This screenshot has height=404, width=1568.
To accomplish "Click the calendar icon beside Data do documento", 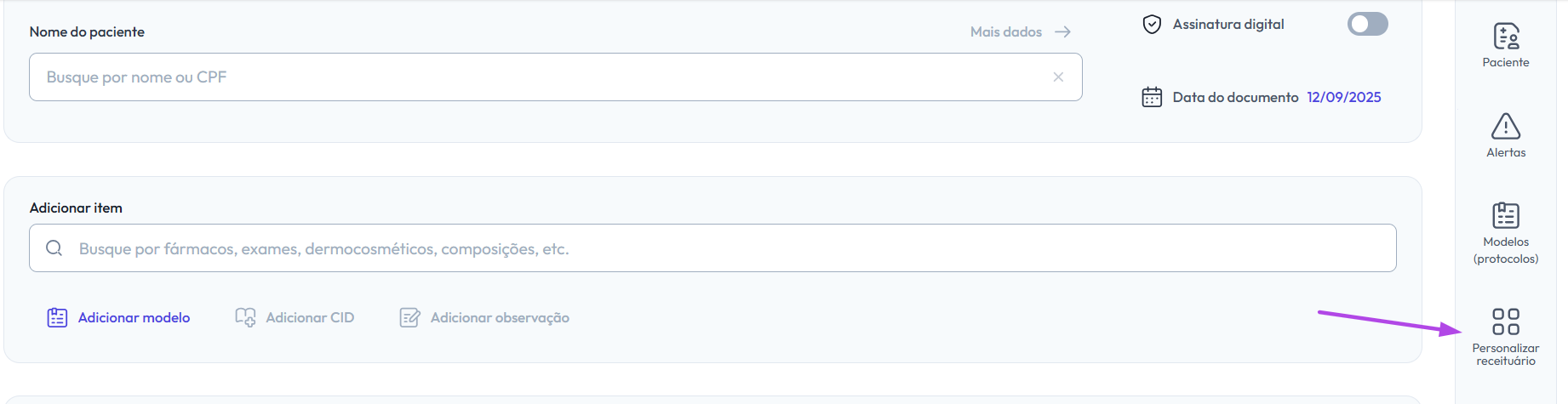I will [1152, 97].
